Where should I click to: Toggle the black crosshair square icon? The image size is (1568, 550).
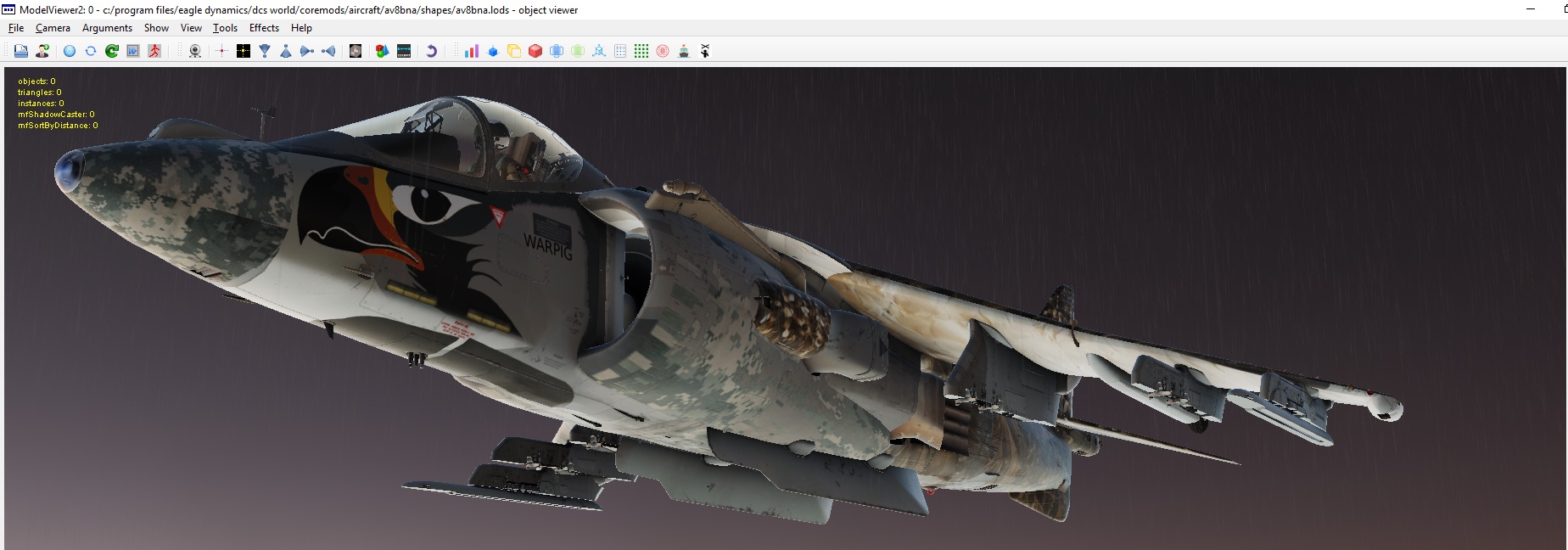pos(244,51)
